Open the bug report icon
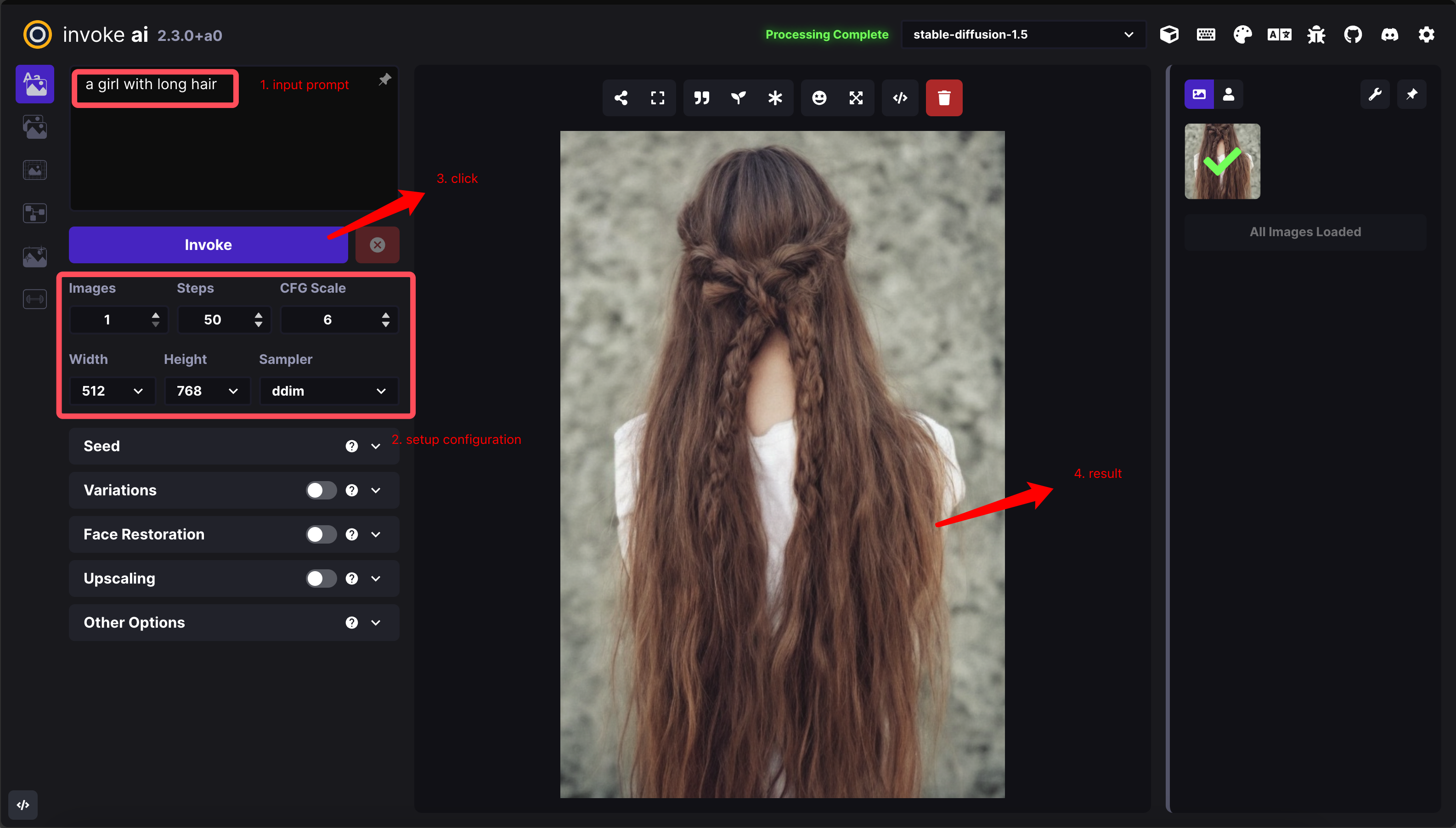1456x828 pixels. pos(1315,34)
